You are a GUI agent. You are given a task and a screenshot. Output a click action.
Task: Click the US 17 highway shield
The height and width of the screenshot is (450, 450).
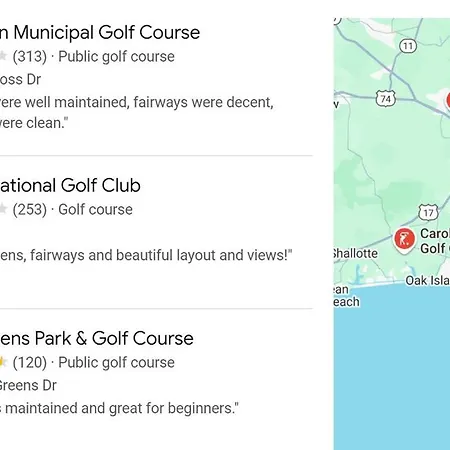pyautogui.click(x=428, y=212)
